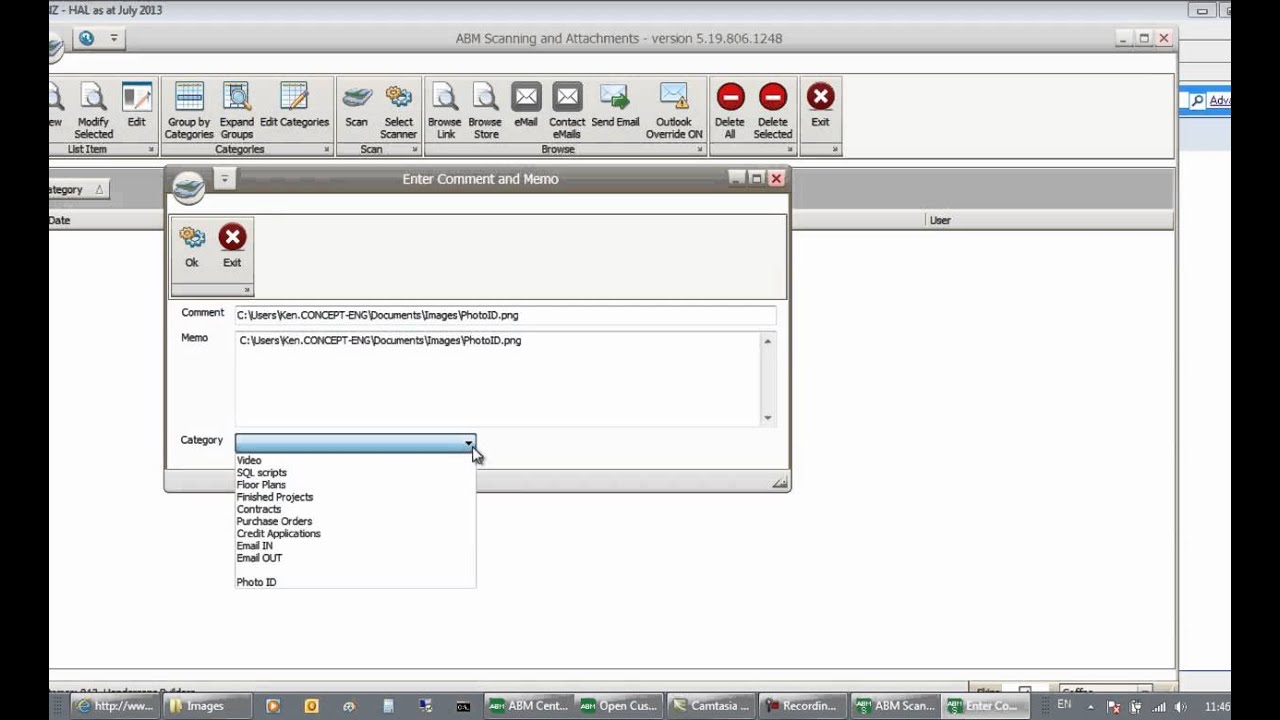Select Video category option
The width and height of the screenshot is (1280, 720).
(x=249, y=460)
